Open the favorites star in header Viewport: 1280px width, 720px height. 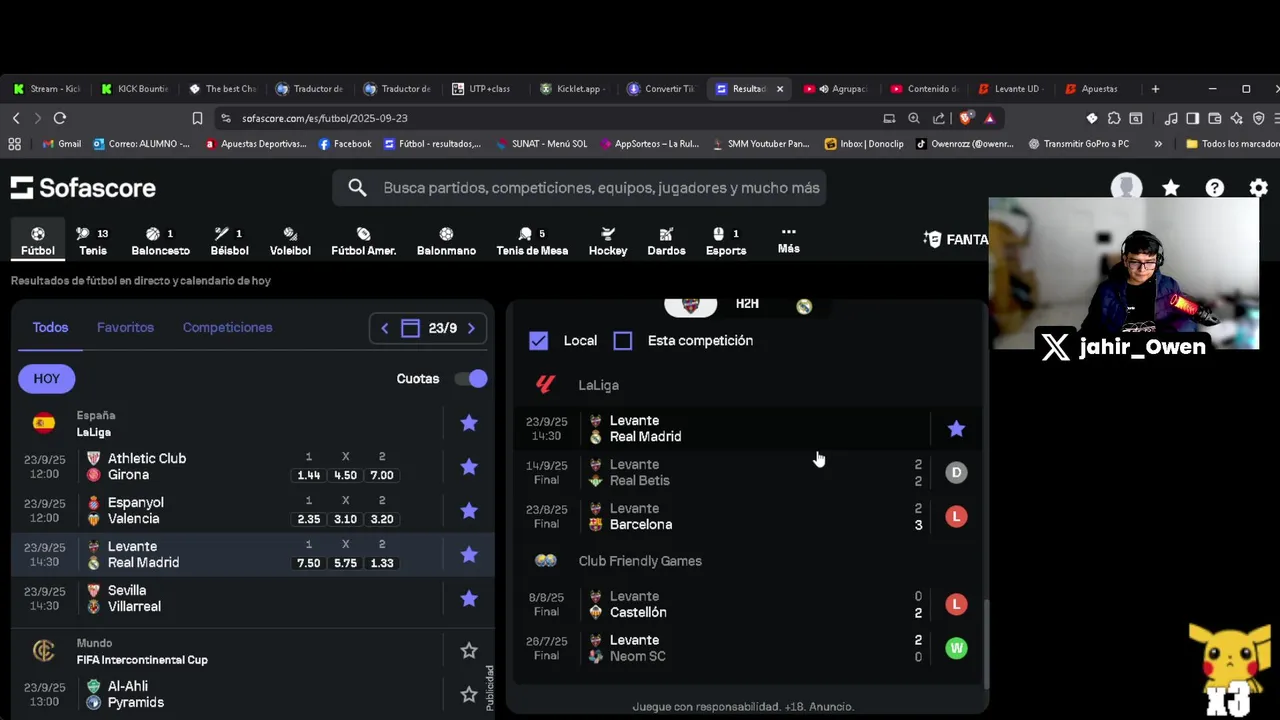point(1171,188)
